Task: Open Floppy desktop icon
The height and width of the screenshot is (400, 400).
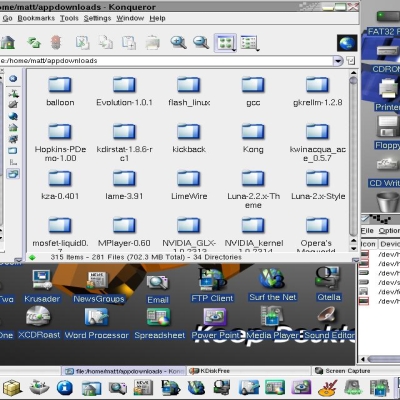Action: coord(388,132)
